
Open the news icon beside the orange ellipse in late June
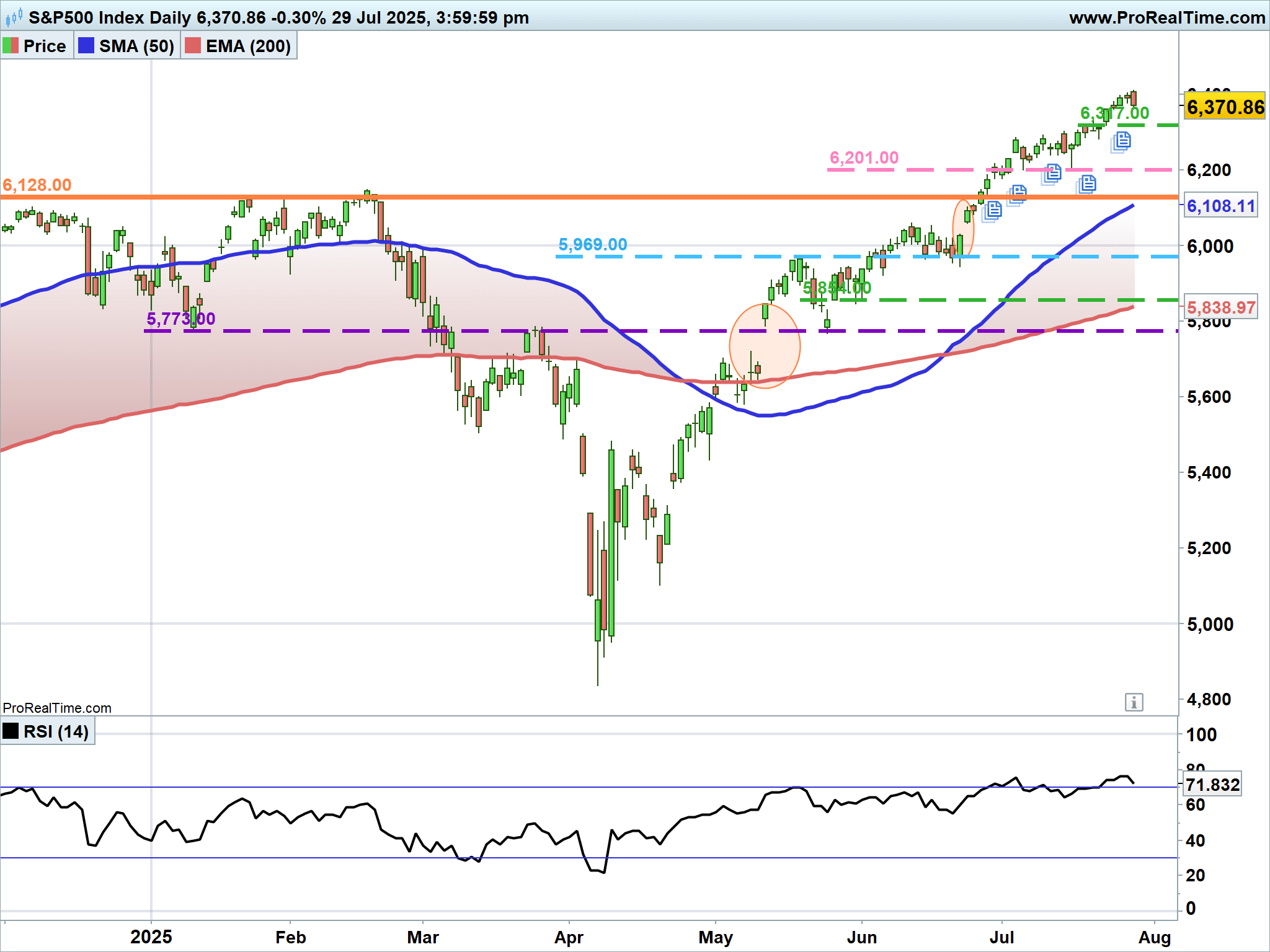coord(992,210)
